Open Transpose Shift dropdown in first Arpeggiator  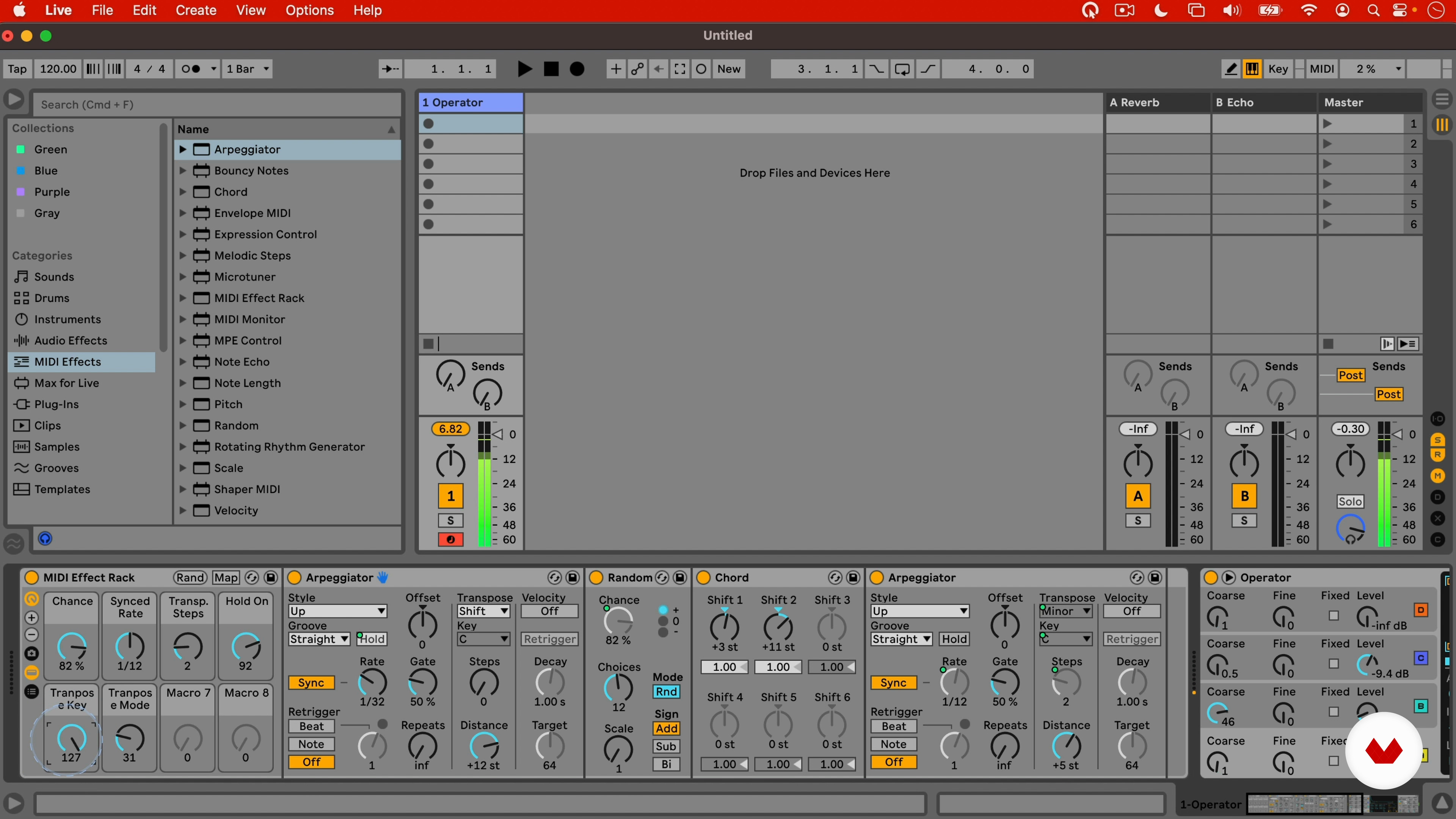(483, 611)
